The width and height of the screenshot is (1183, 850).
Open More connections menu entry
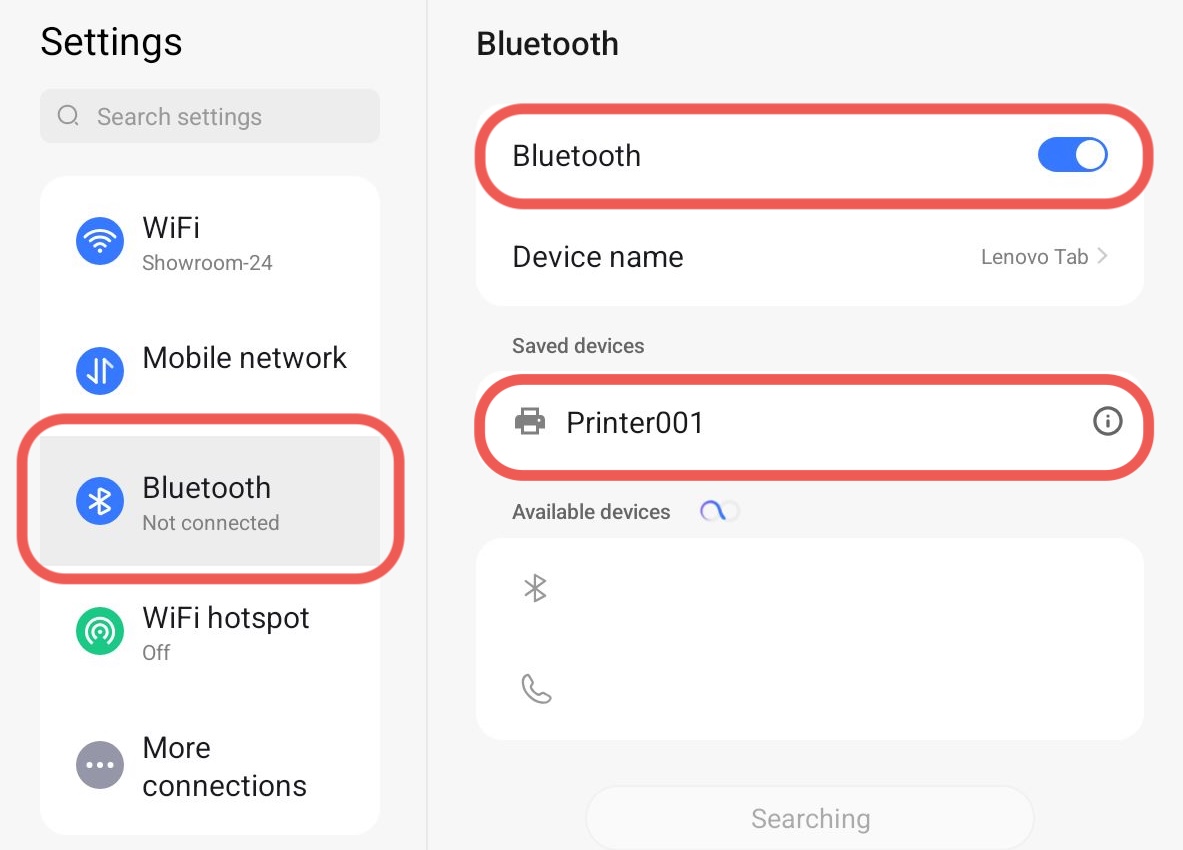[224, 766]
